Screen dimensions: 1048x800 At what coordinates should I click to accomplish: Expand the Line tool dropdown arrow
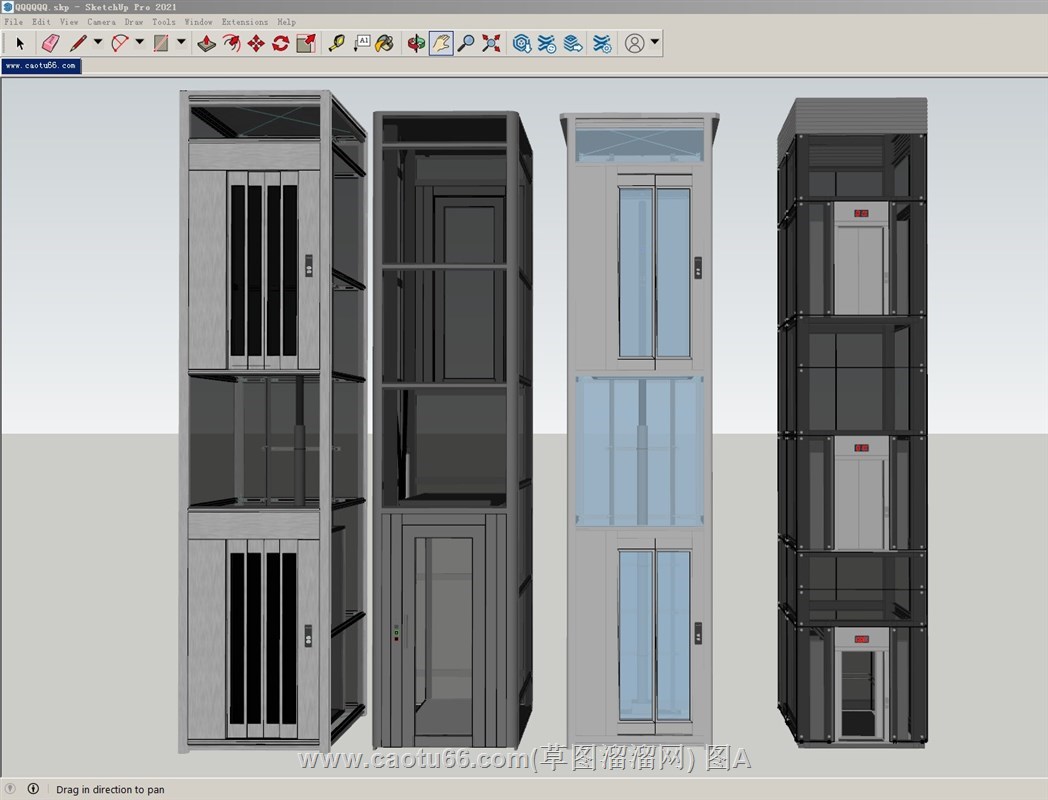tap(98, 41)
